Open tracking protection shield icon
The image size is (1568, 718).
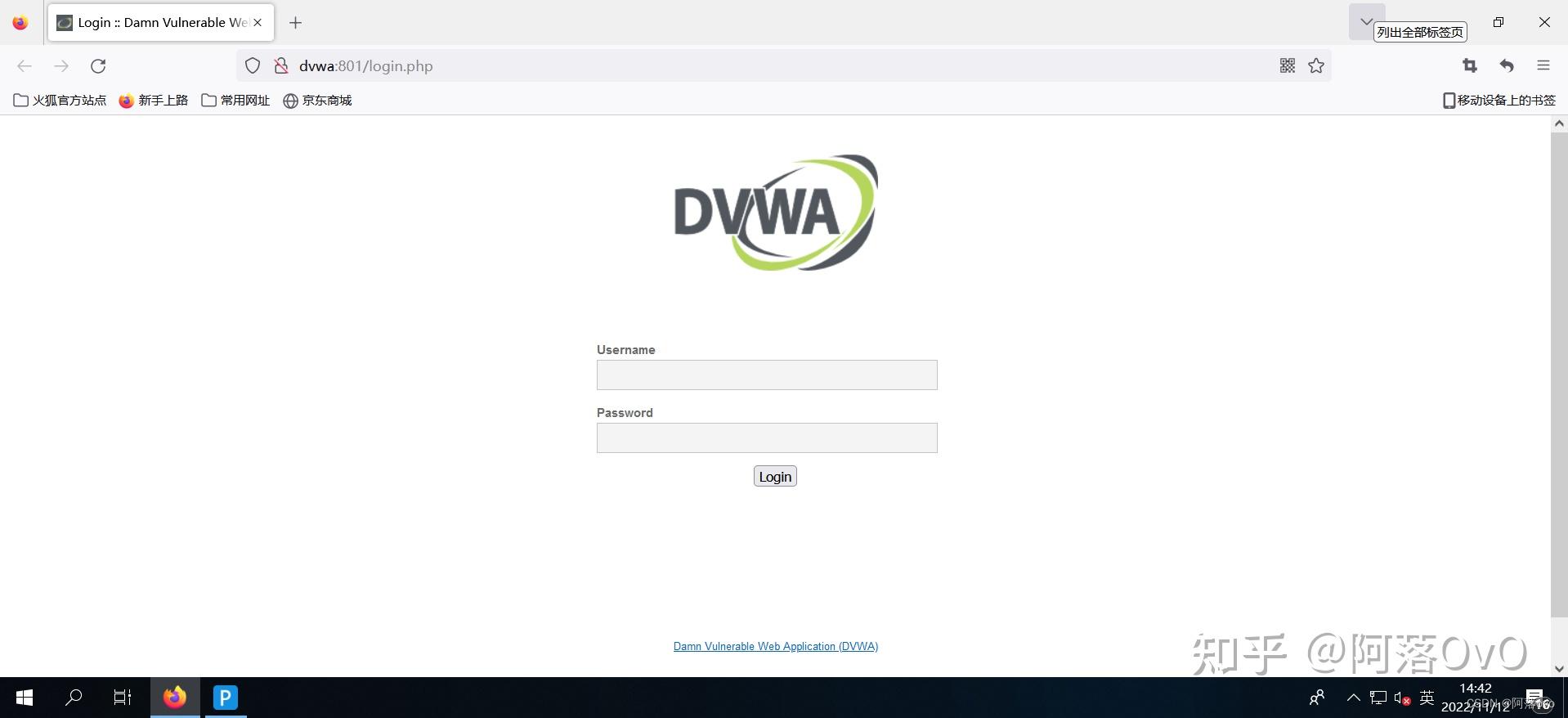tap(253, 66)
